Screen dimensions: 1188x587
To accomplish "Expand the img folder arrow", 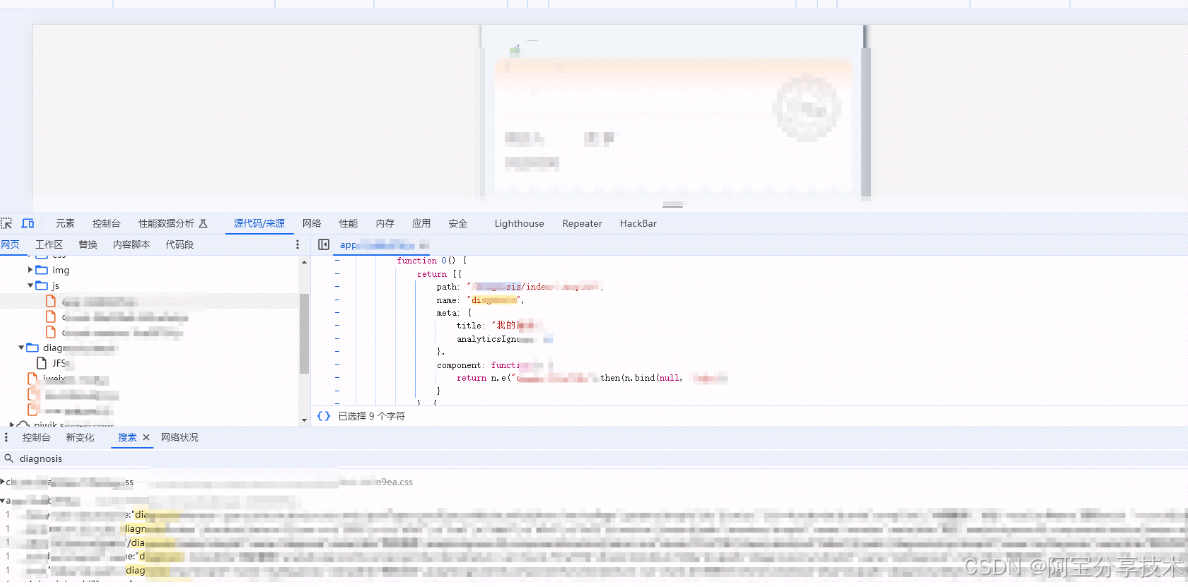I will pos(30,270).
